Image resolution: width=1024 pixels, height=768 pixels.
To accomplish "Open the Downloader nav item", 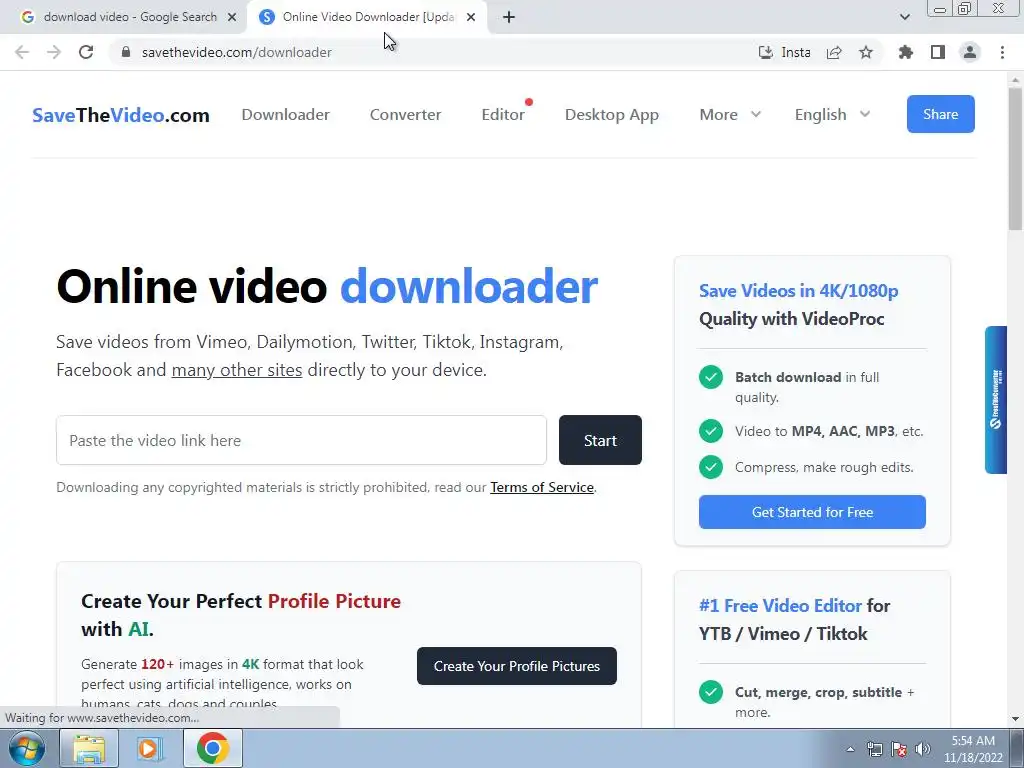I will tap(285, 114).
